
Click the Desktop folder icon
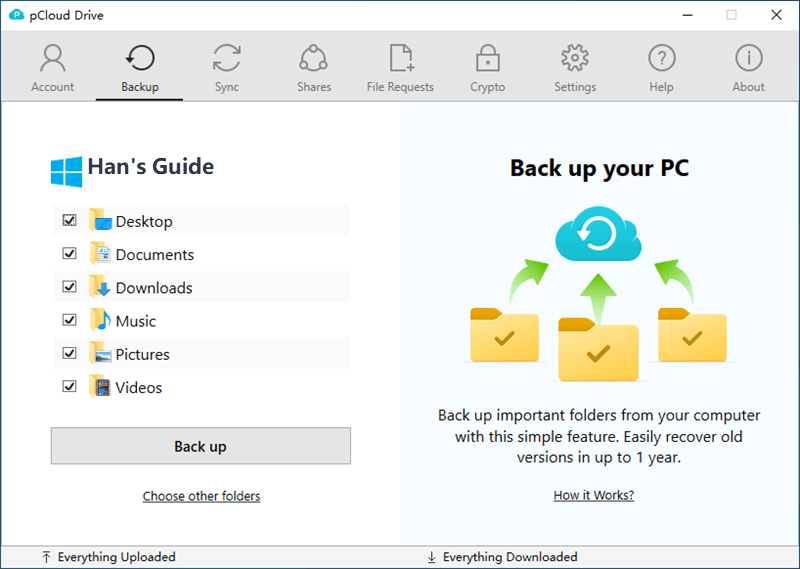(100, 220)
